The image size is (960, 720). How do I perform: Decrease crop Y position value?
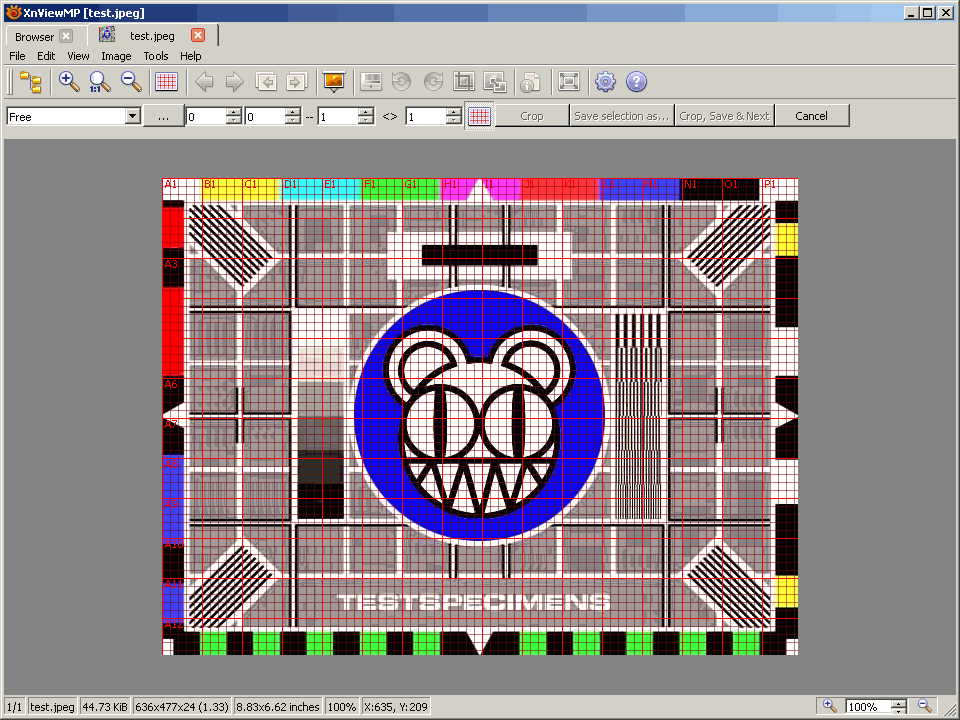click(x=293, y=120)
